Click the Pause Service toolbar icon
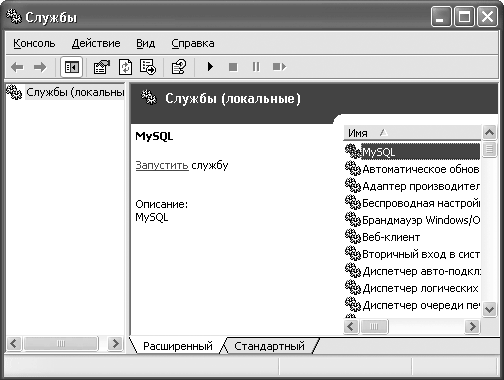This screenshot has height=380, width=504. [256, 67]
